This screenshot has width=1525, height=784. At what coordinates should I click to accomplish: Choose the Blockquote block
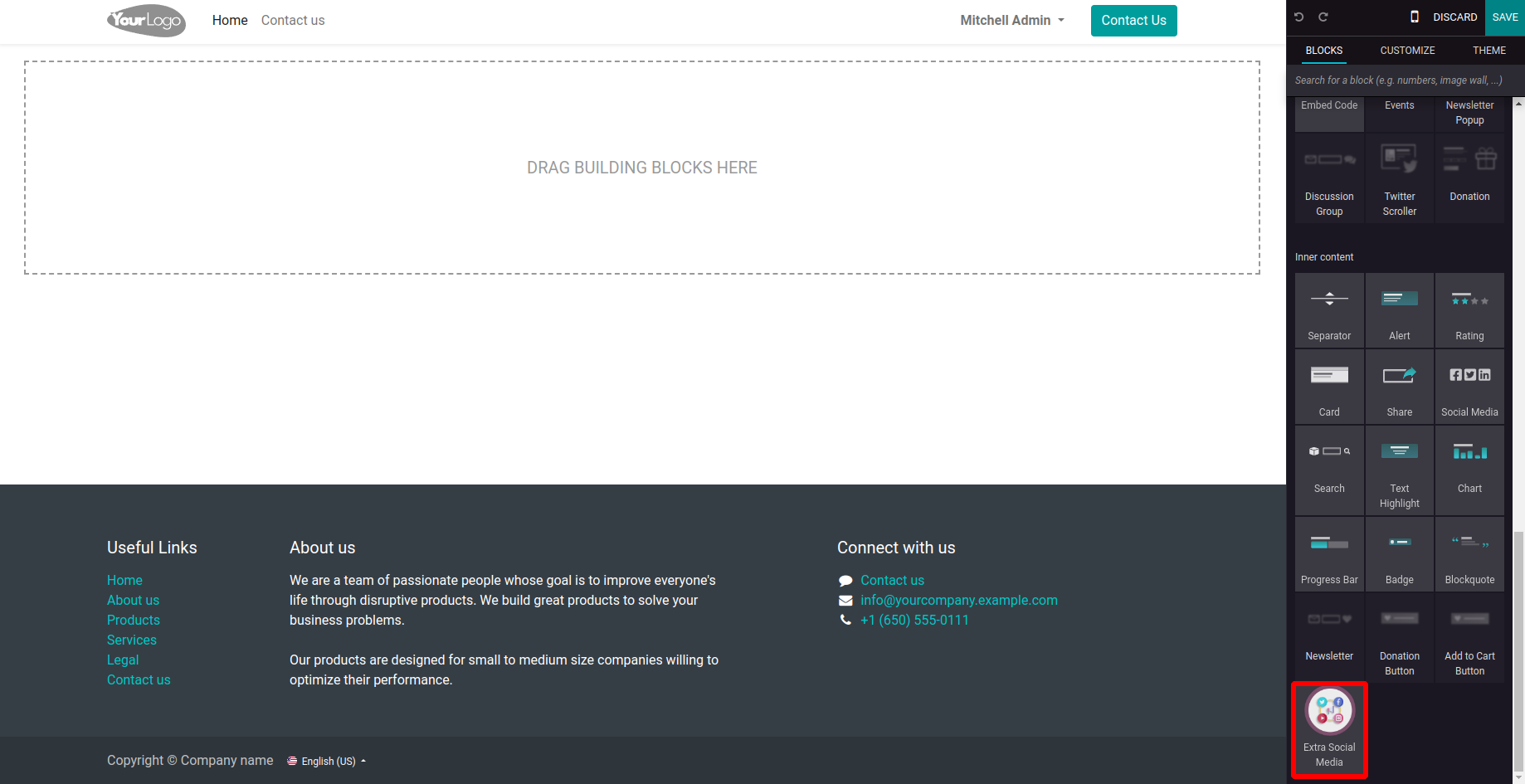tap(1469, 554)
